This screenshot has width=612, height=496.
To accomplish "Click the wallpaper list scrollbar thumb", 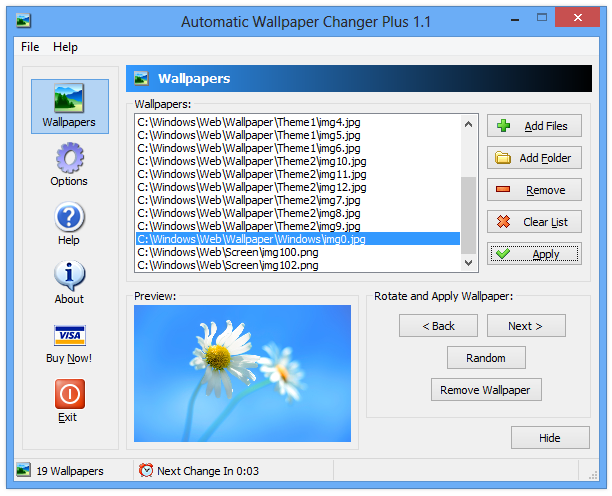I will [x=469, y=215].
